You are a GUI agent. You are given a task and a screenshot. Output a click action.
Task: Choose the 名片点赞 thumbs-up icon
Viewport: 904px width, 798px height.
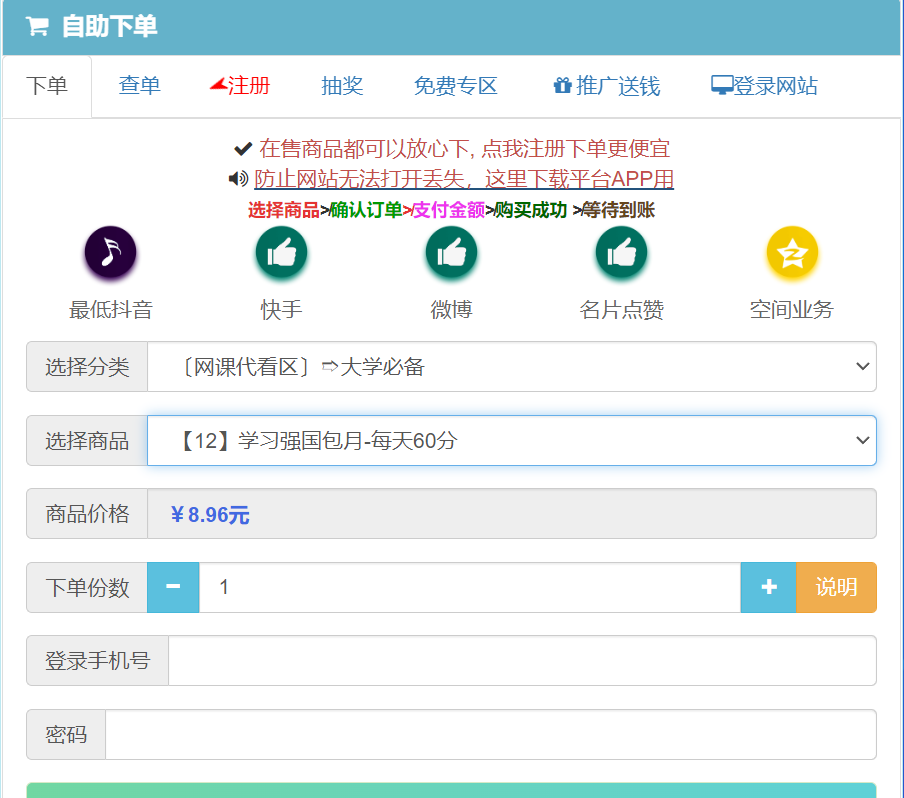coord(622,252)
